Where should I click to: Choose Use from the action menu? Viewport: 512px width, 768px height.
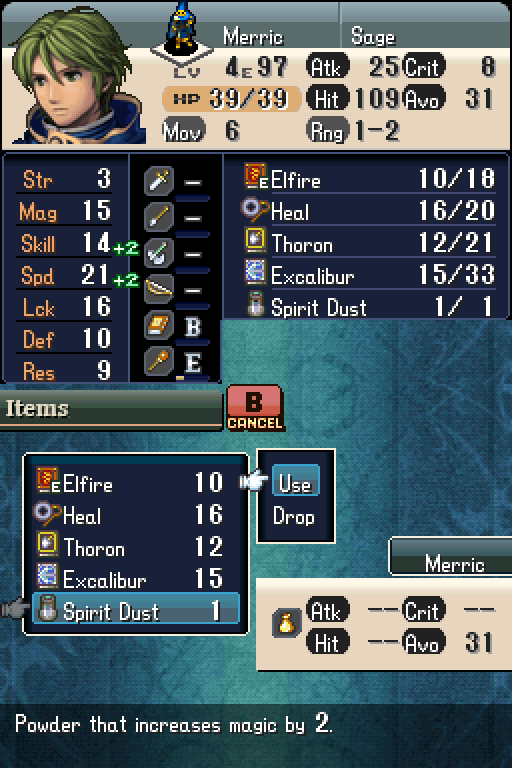click(x=295, y=483)
